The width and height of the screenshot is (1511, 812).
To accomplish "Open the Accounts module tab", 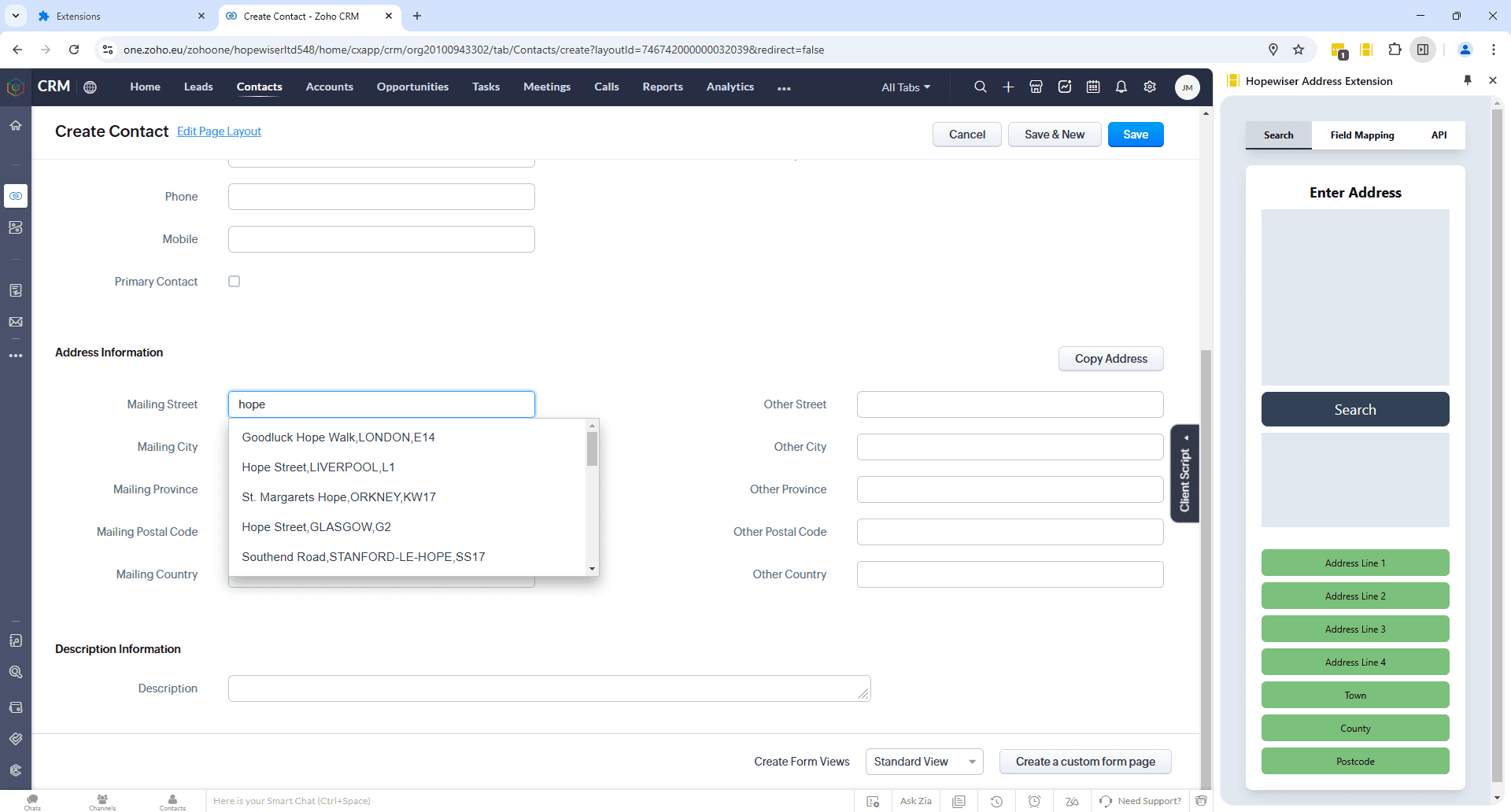I will pos(329,87).
